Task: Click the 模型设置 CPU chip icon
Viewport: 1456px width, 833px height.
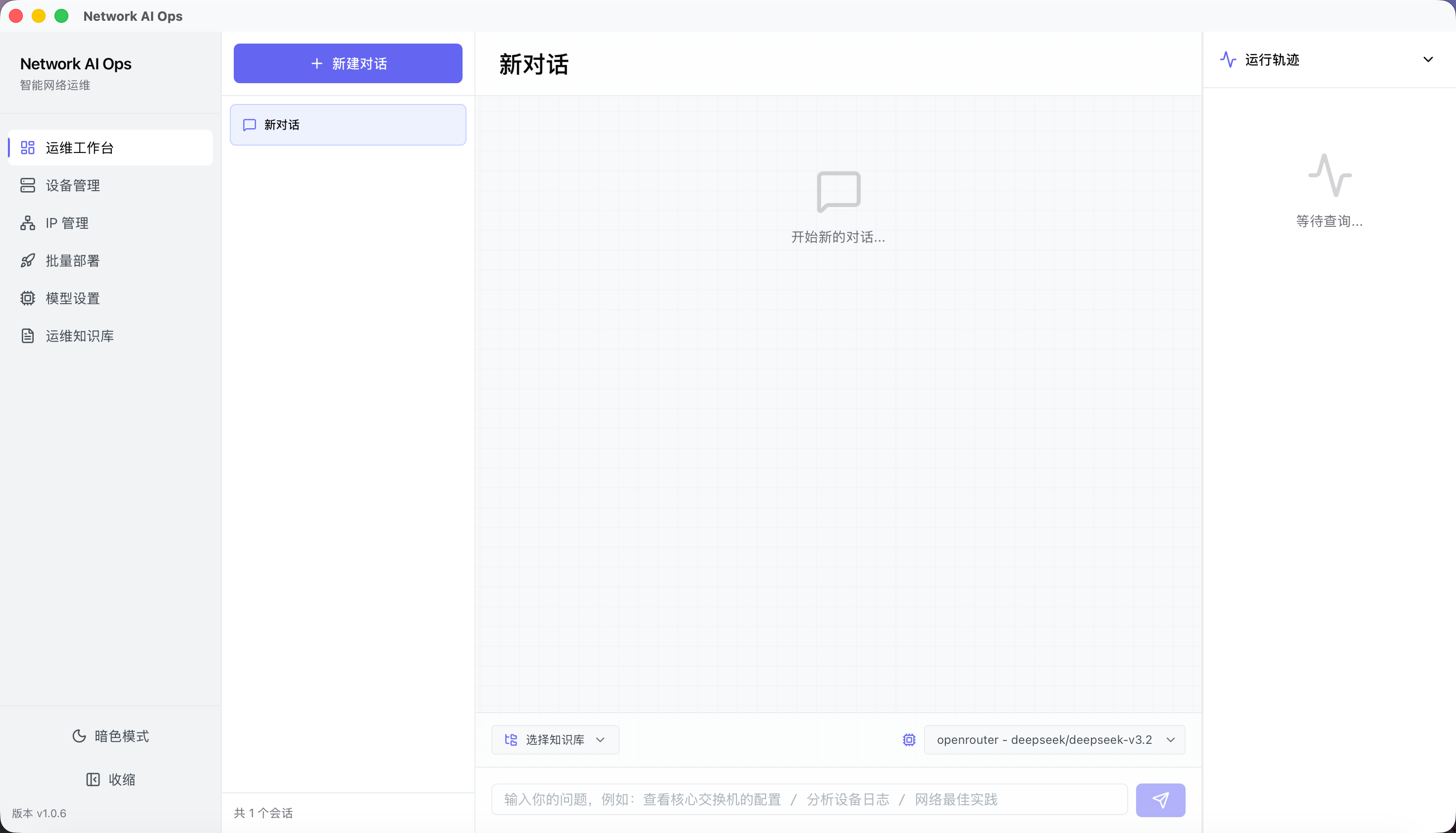Action: coord(27,298)
